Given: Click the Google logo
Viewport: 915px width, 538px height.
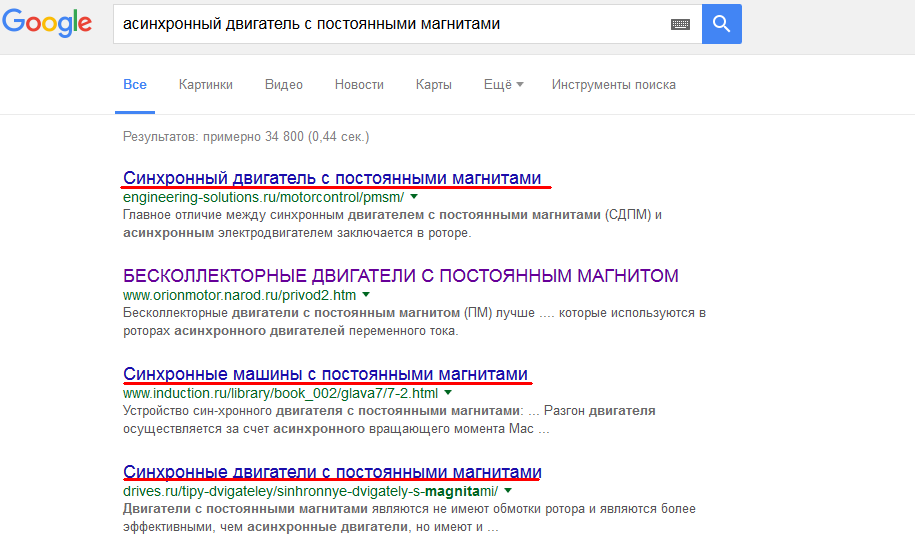Looking at the screenshot, I should (x=47, y=23).
